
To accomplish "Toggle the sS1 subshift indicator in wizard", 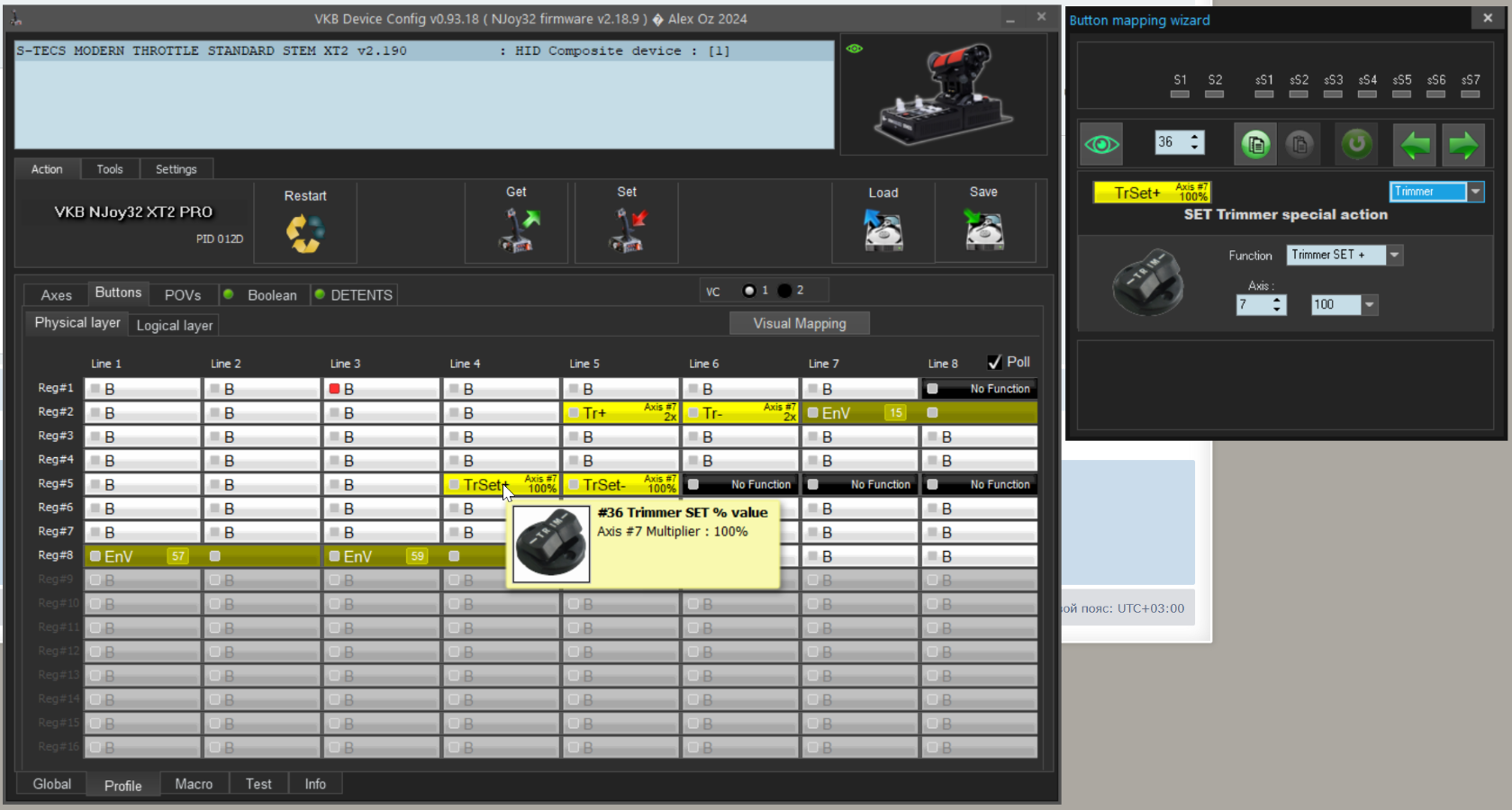I will tap(1264, 94).
